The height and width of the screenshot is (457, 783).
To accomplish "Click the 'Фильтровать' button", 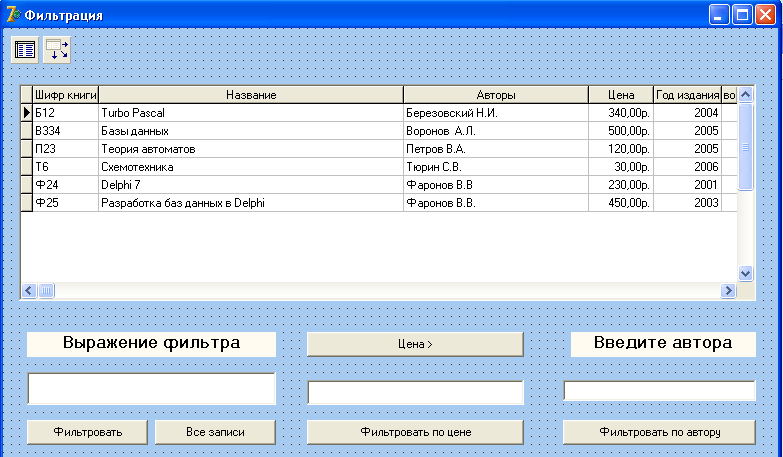I will pos(87,432).
